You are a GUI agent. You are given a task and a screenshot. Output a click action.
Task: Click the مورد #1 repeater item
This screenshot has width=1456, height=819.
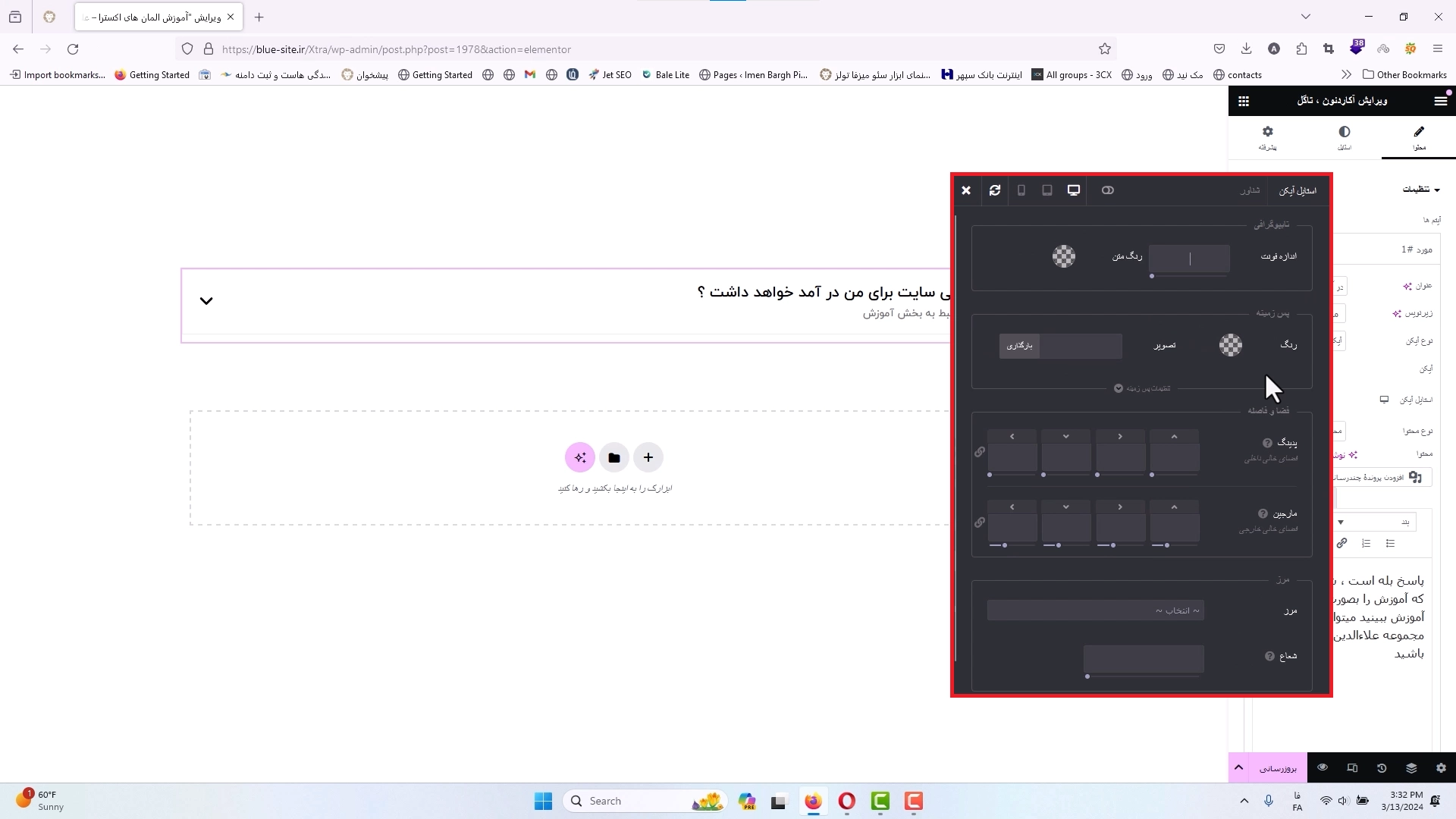tap(1388, 249)
